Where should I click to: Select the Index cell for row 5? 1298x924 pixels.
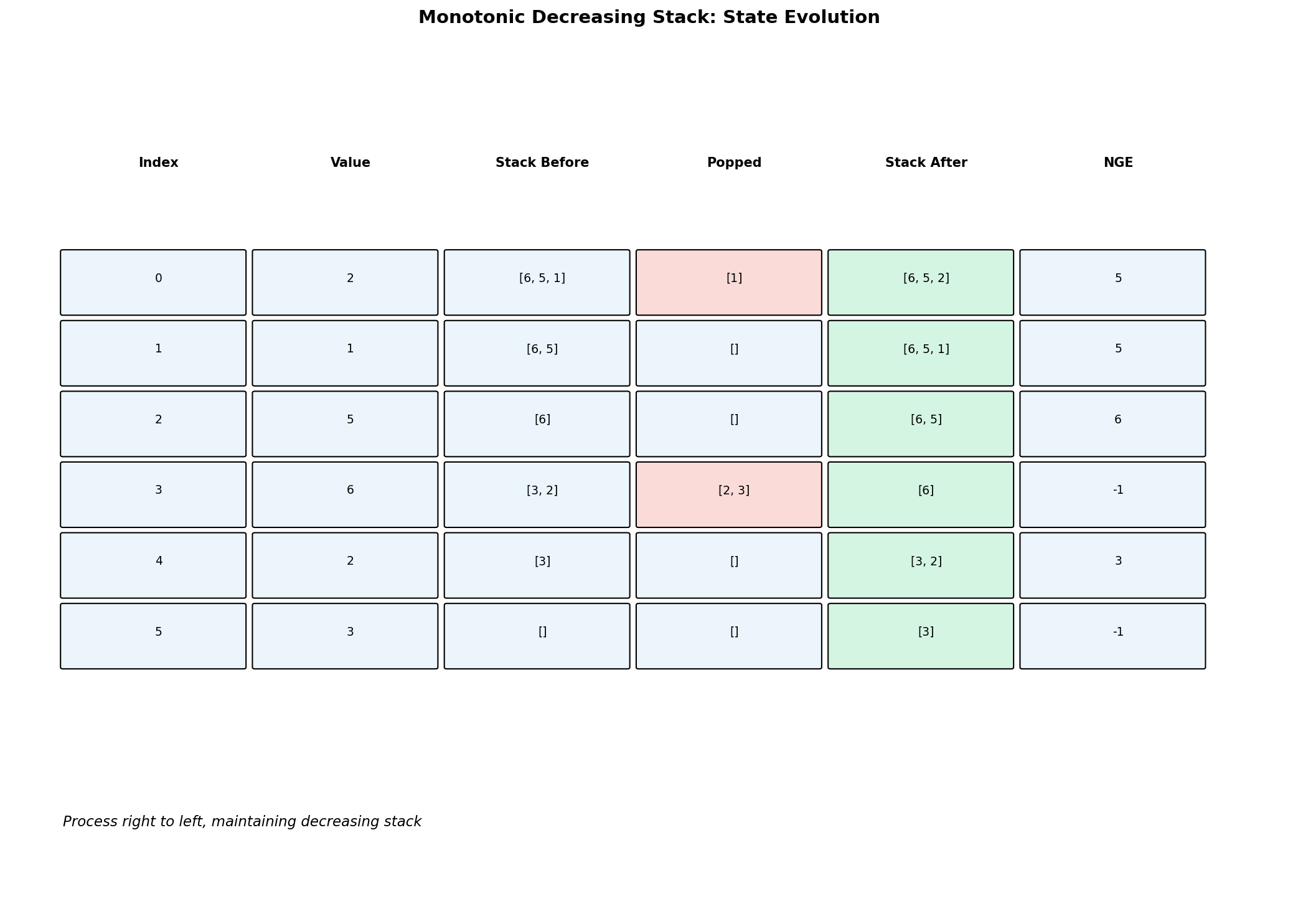[x=153, y=636]
